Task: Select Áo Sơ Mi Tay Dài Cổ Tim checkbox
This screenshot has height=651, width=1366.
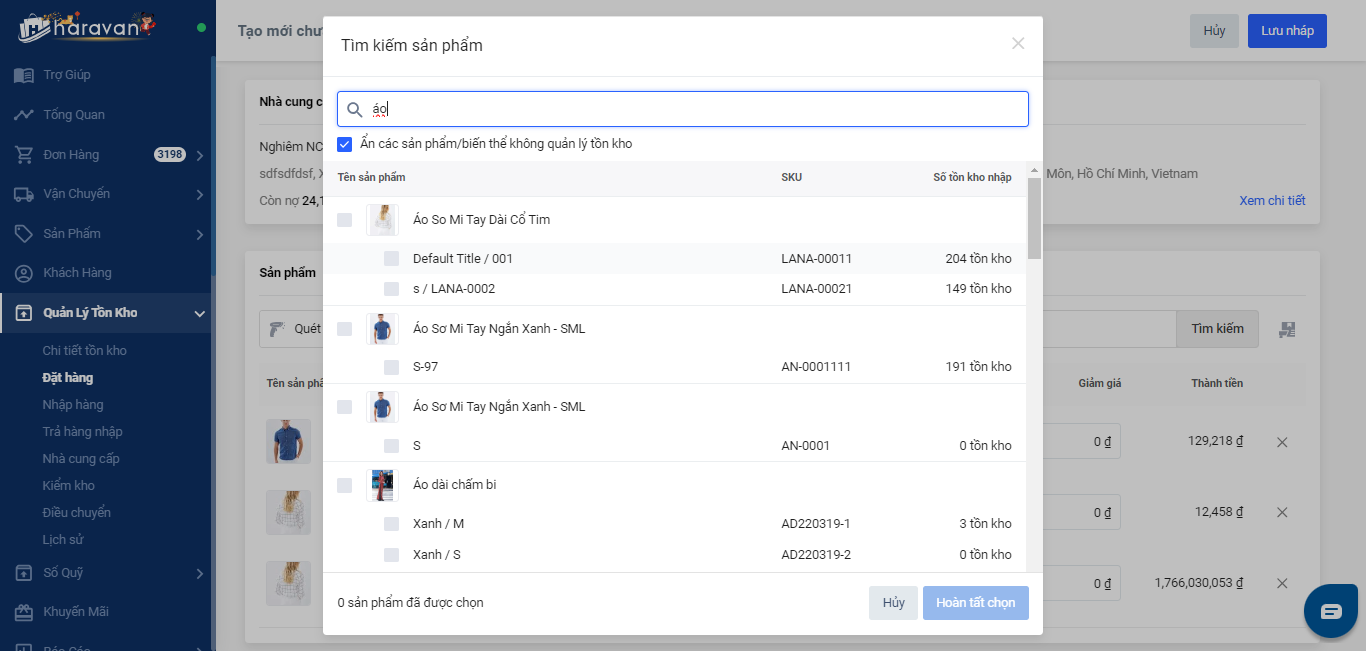Action: (x=345, y=220)
